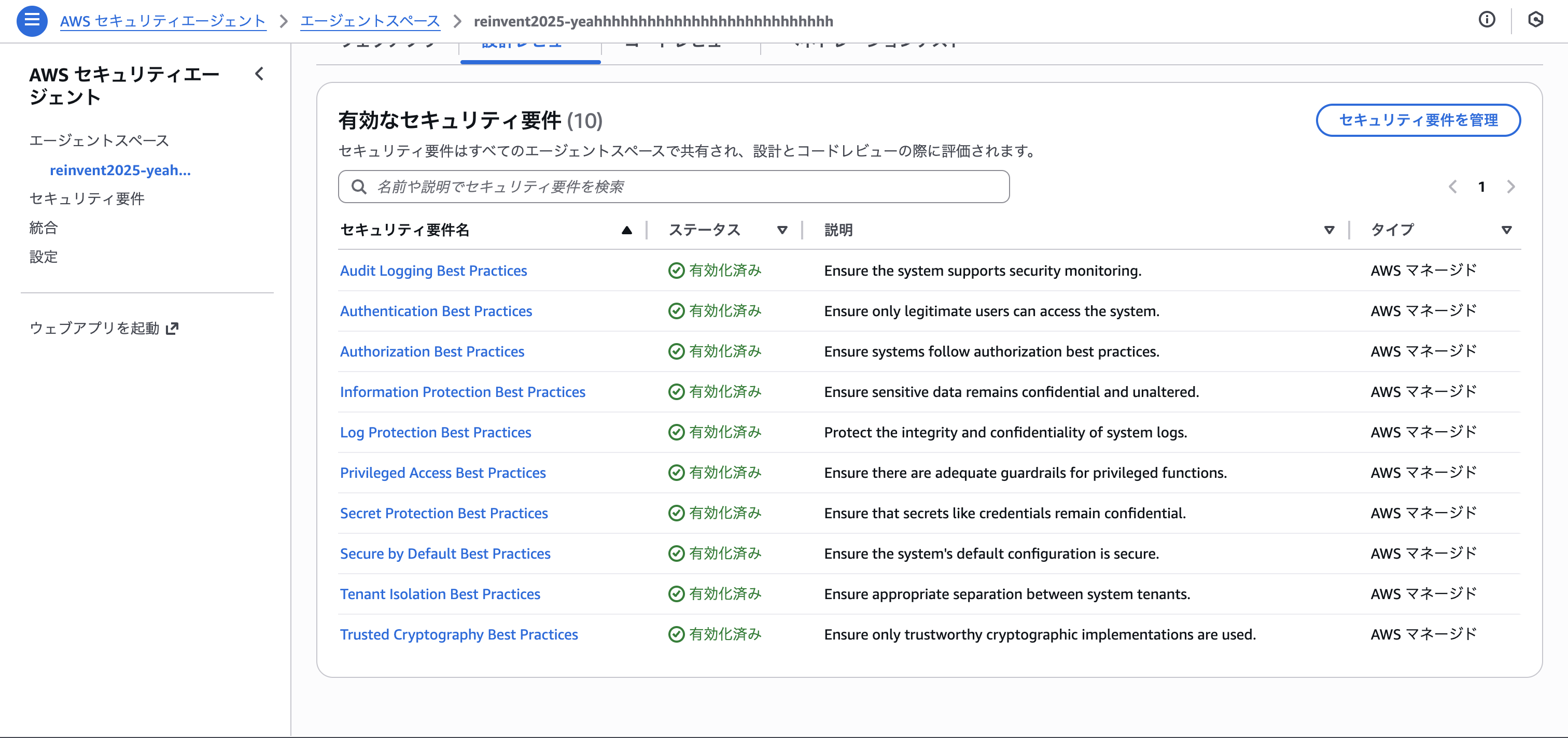Image resolution: width=1568 pixels, height=738 pixels.
Task: Open セキュリティ要件 in the side navigation
Action: (87, 198)
